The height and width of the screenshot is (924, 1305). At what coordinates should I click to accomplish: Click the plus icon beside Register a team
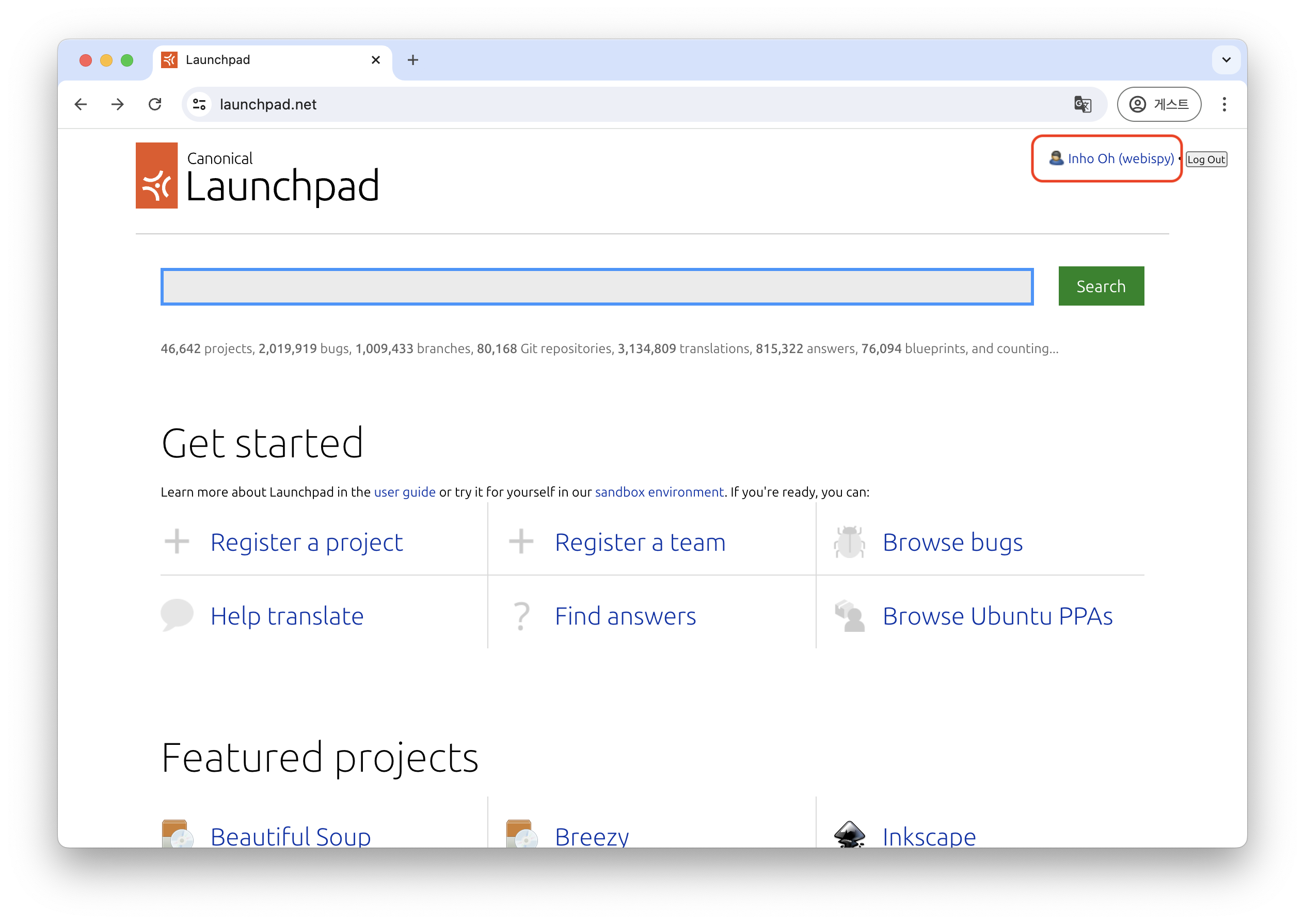[520, 541]
